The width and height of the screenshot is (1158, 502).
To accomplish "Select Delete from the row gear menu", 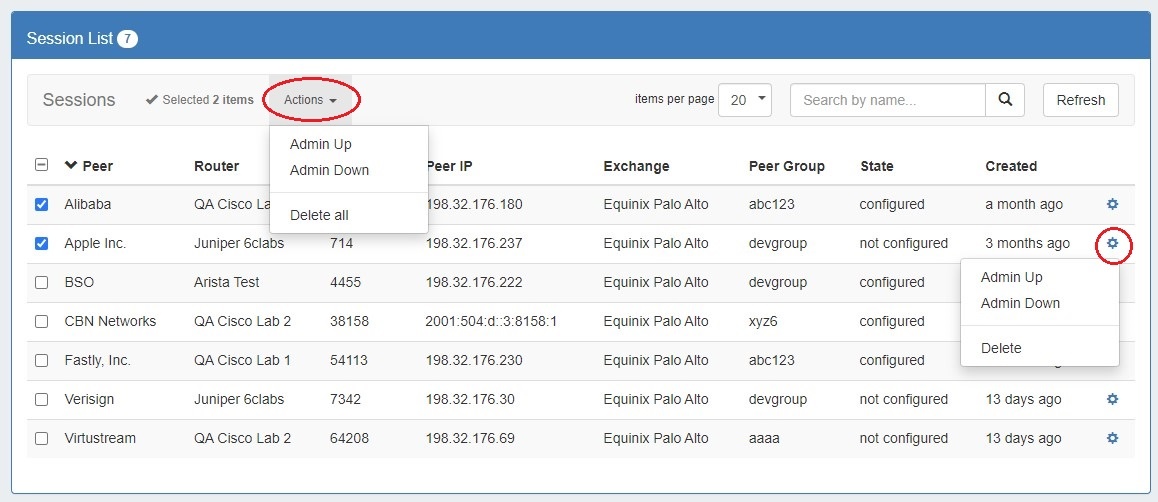I will click(1001, 348).
